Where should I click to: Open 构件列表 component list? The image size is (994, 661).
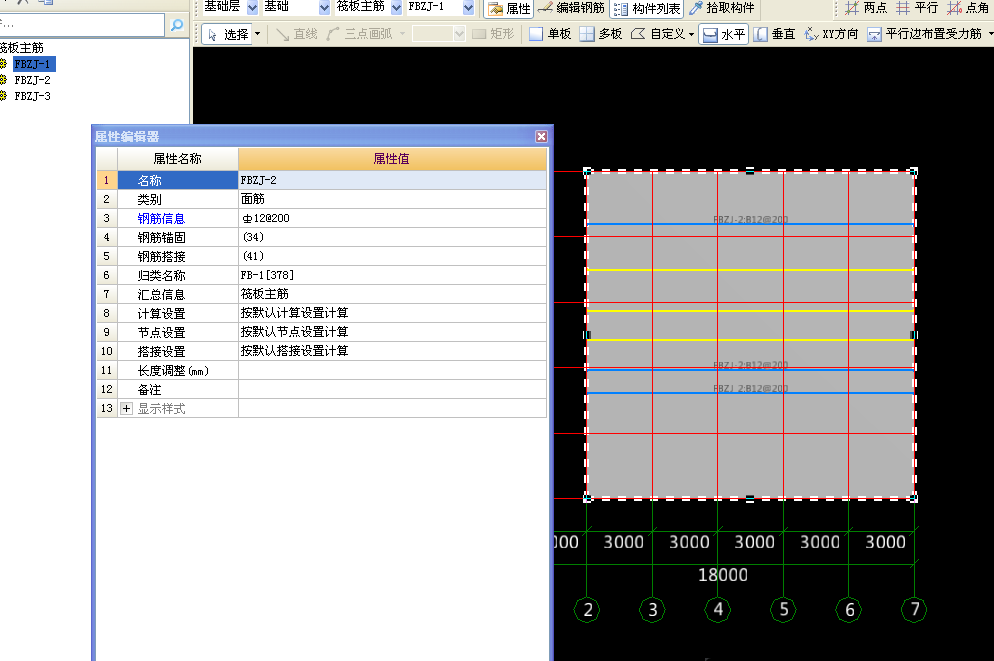647,8
